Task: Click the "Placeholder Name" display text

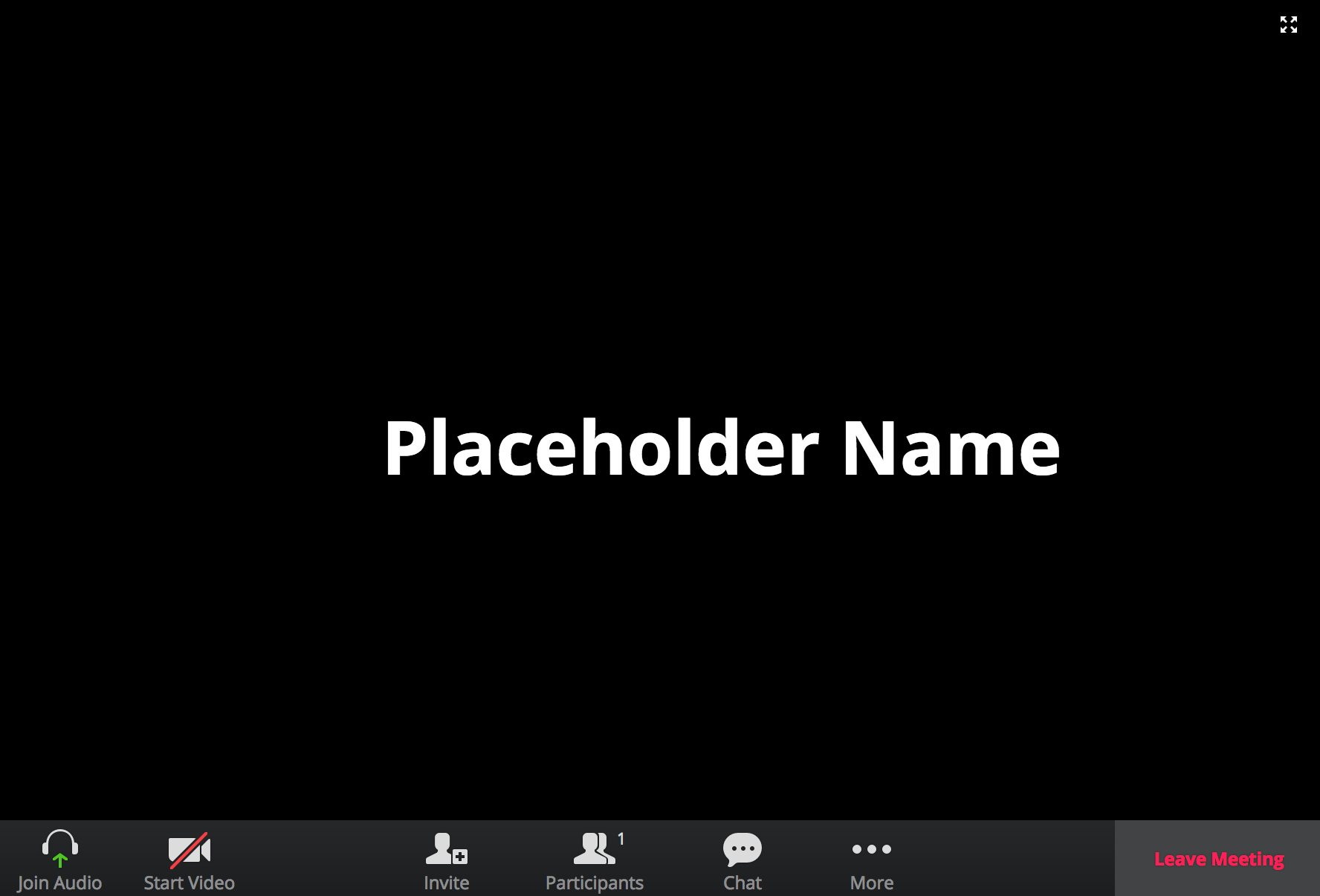Action: click(721, 448)
